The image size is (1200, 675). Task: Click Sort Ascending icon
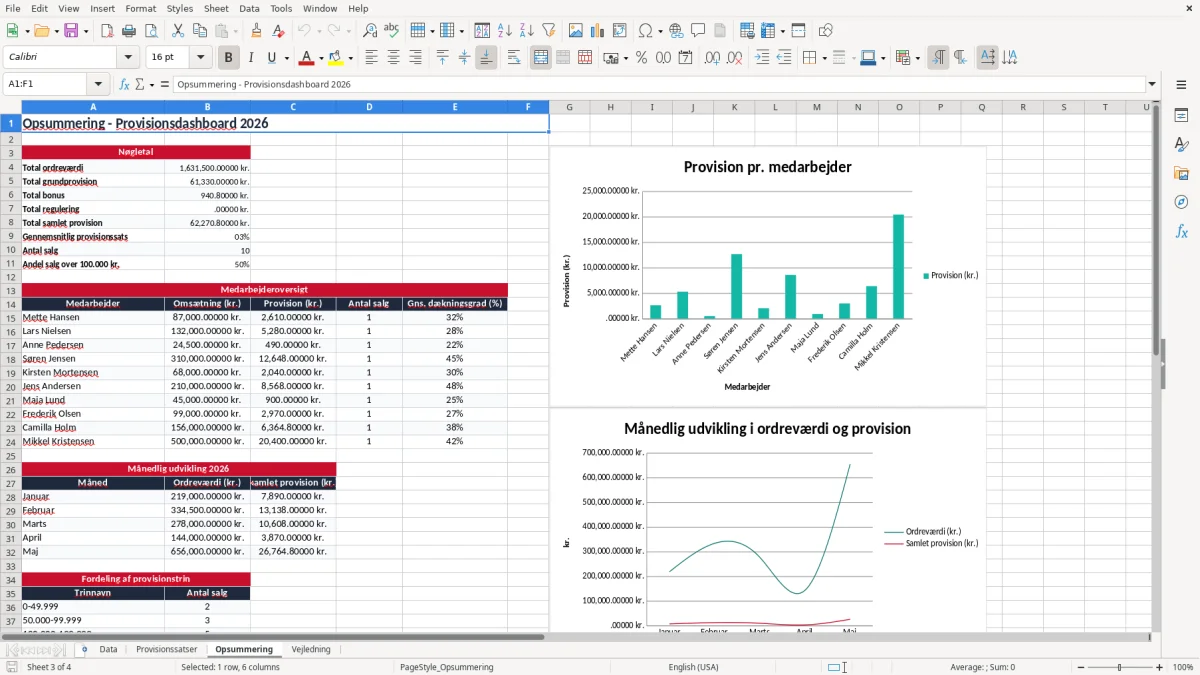[x=505, y=31]
